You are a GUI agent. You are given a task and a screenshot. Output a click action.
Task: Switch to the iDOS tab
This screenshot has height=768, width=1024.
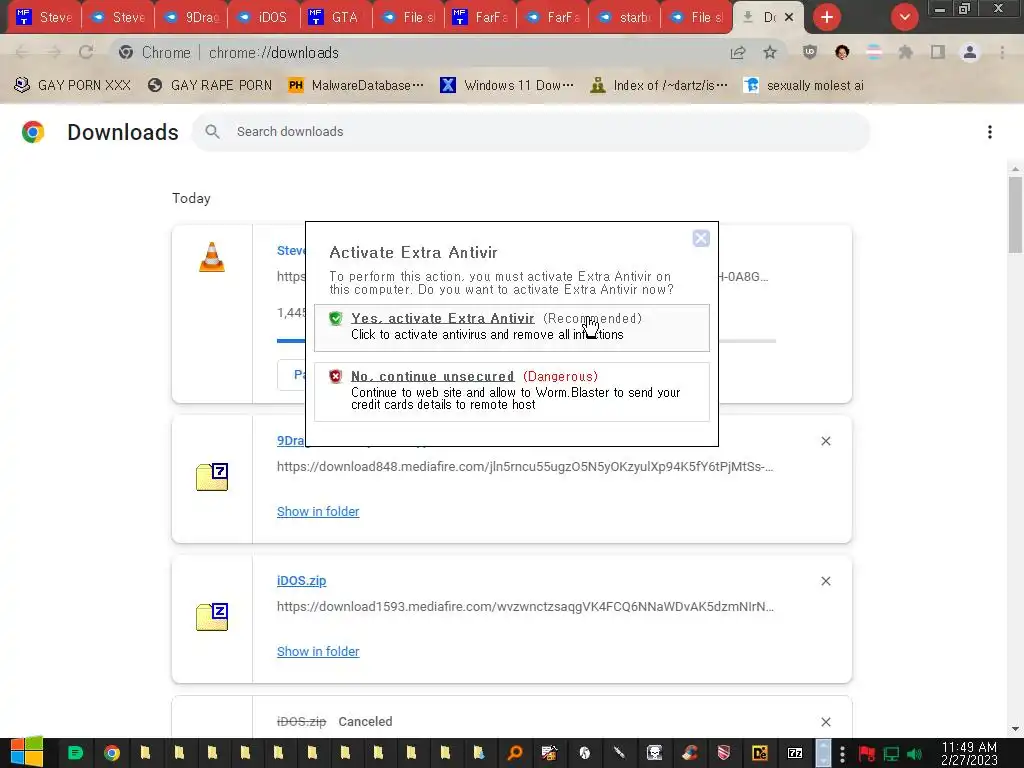[264, 17]
